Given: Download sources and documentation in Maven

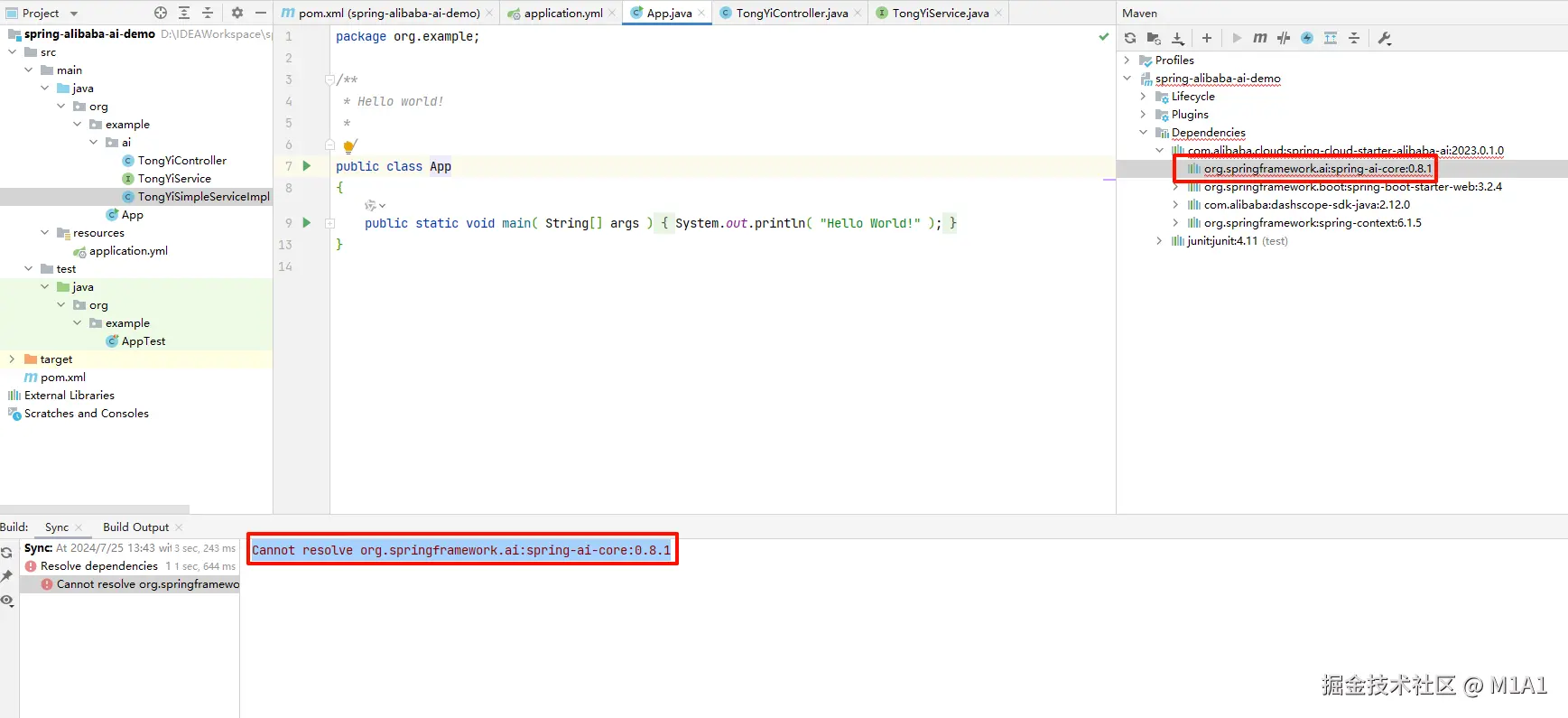Looking at the screenshot, I should tap(1178, 38).
